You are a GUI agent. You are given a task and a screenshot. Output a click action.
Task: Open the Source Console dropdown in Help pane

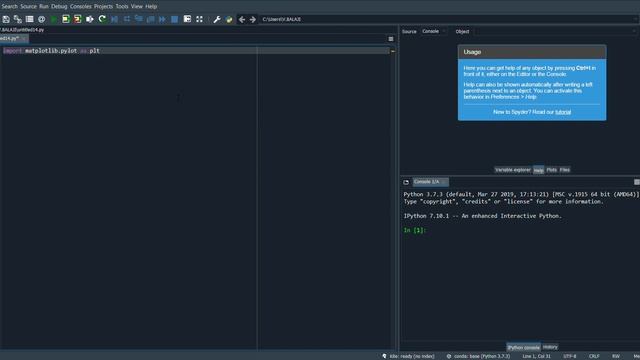pos(434,31)
